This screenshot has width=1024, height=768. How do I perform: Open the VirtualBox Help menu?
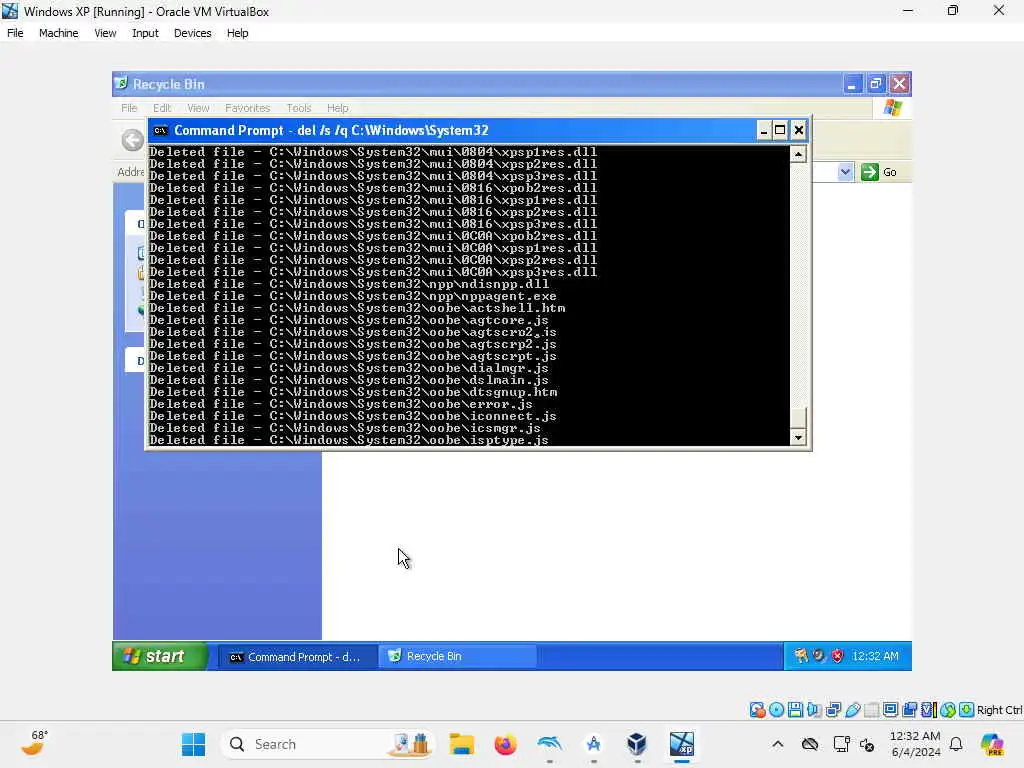pos(238,33)
